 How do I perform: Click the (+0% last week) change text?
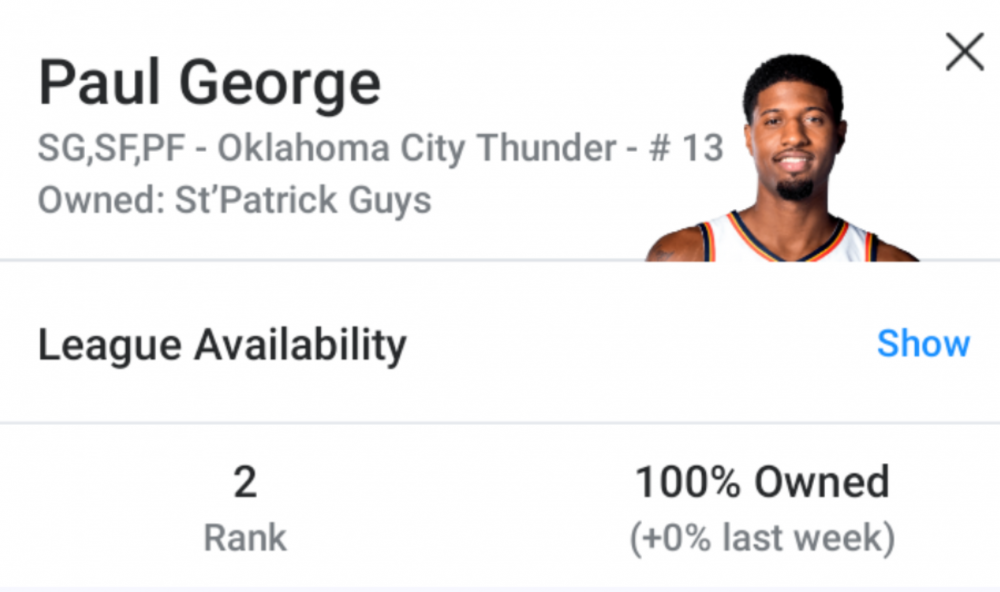[762, 539]
